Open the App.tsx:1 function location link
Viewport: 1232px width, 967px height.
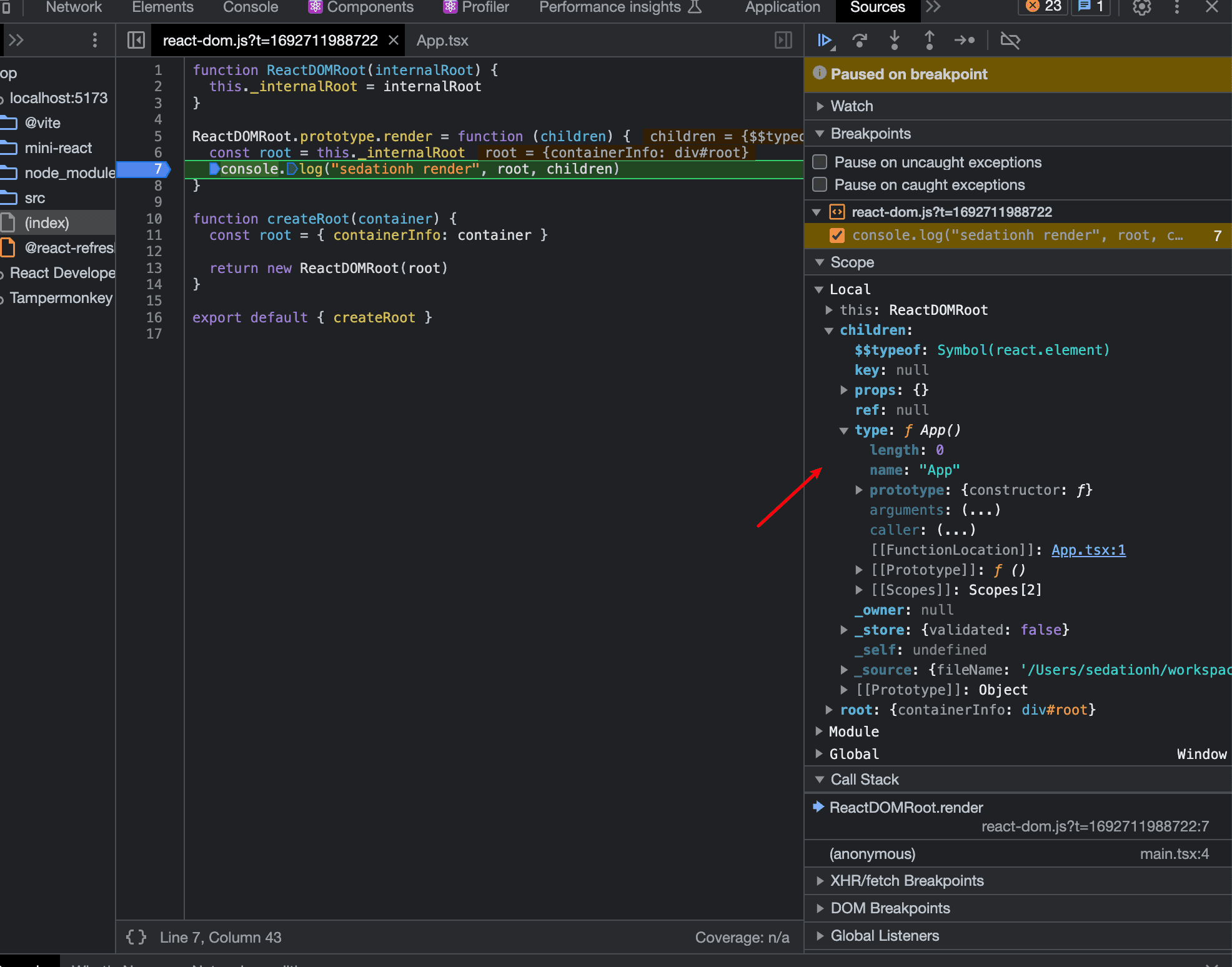pos(1088,550)
